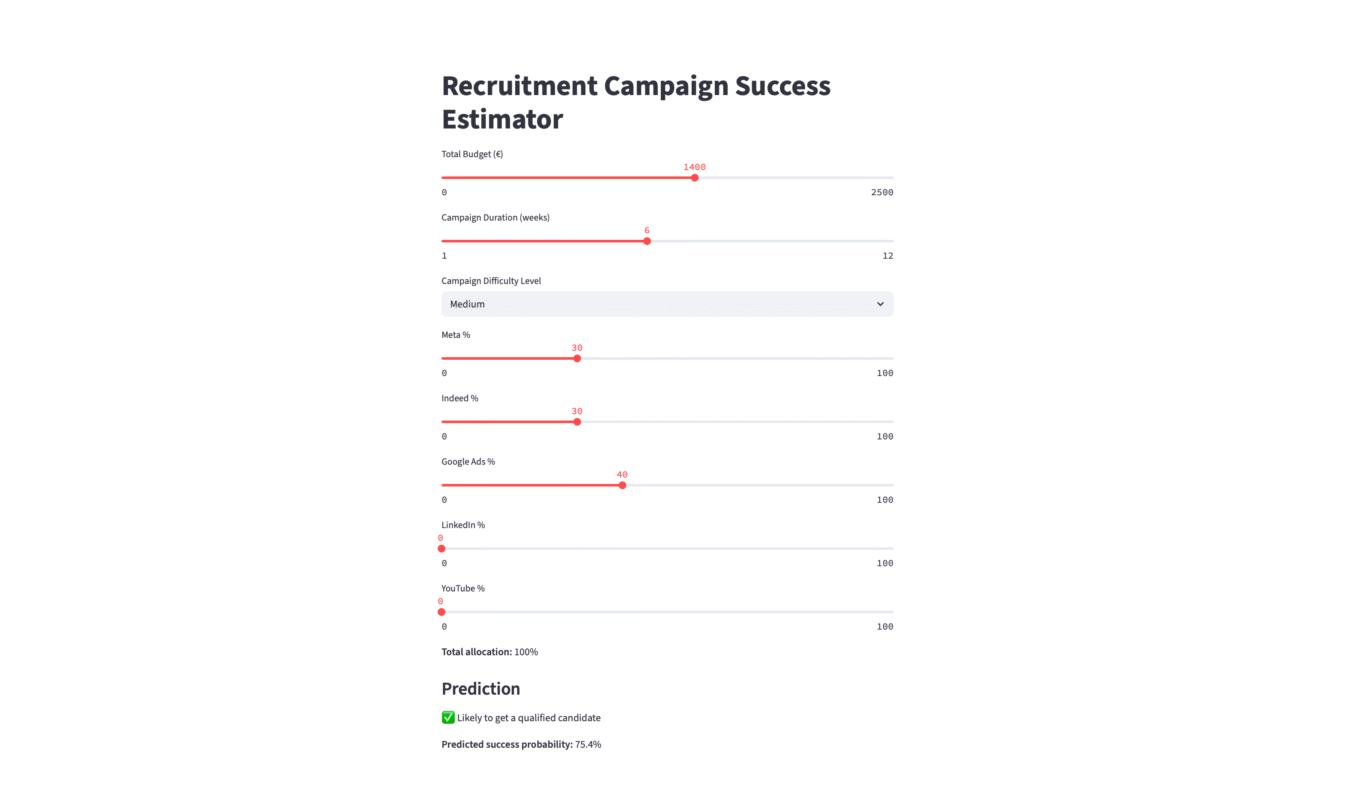Click the YouTube % slider handle

click(x=442, y=612)
